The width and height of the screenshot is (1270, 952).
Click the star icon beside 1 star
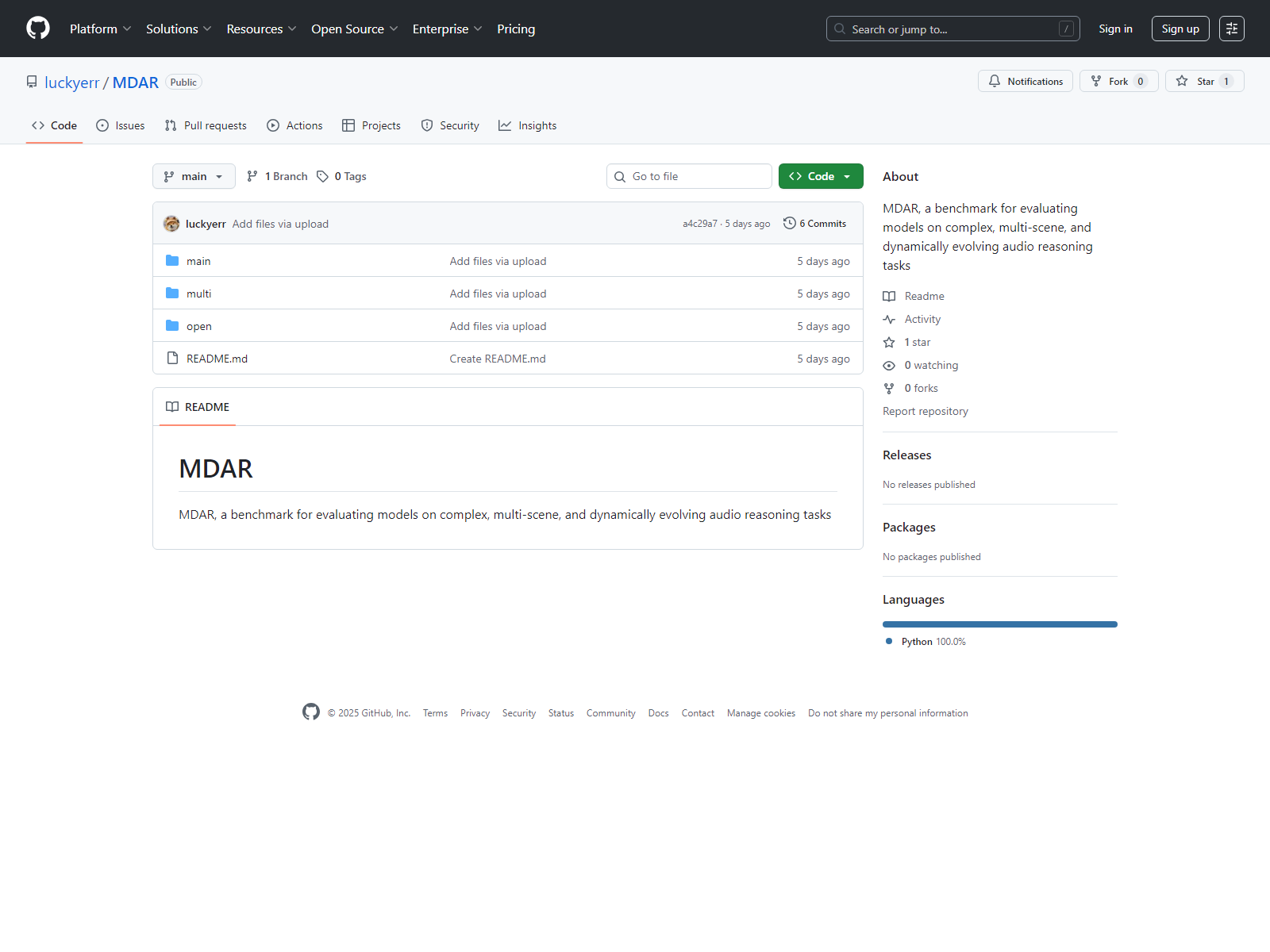tap(889, 342)
